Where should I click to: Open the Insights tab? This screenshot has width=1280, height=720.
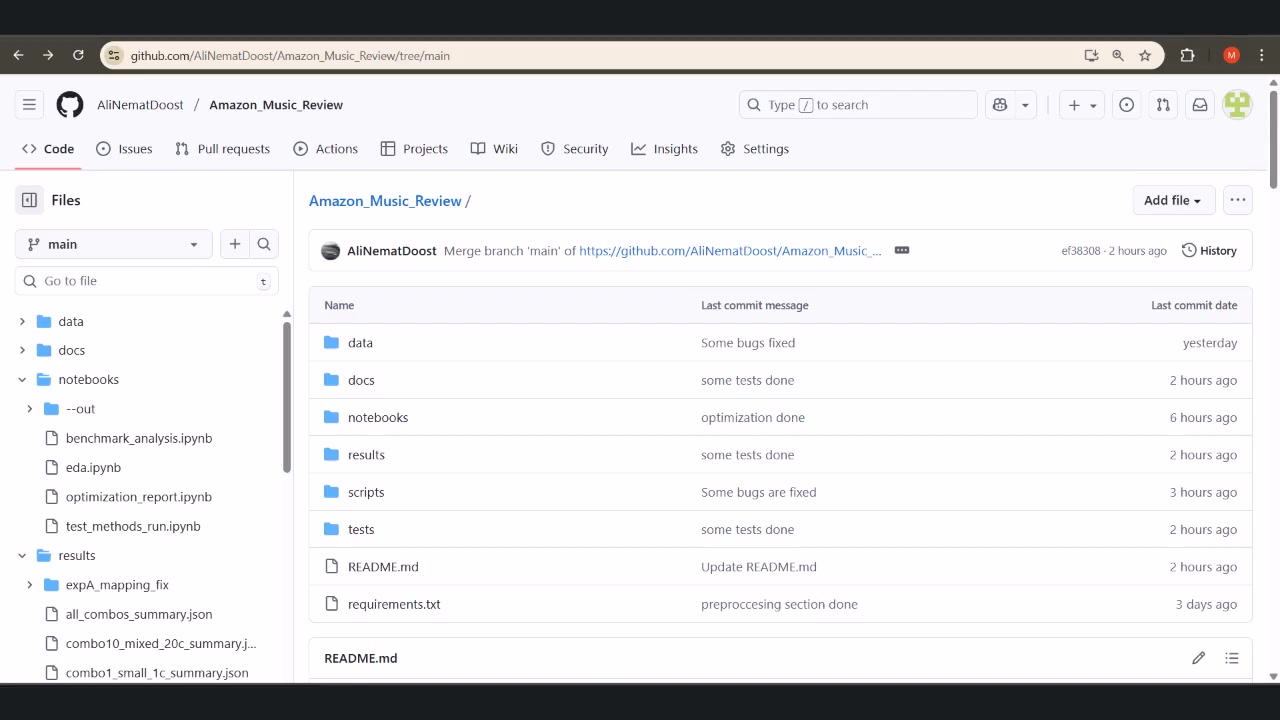[x=664, y=149]
